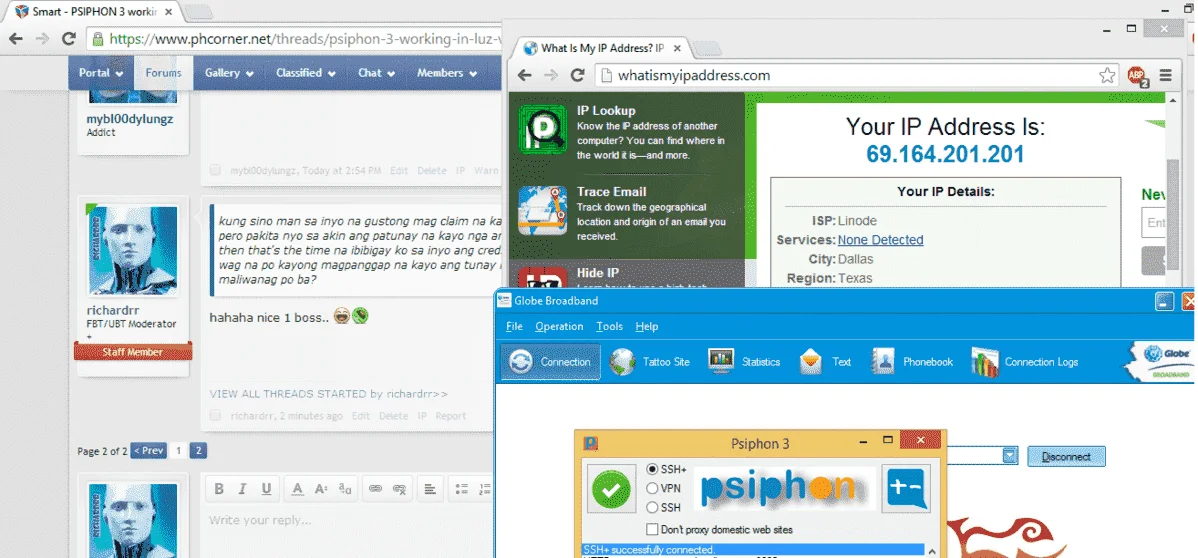Open the Adblock Plus extension icon
This screenshot has height=558, width=1198.
coord(1138,76)
